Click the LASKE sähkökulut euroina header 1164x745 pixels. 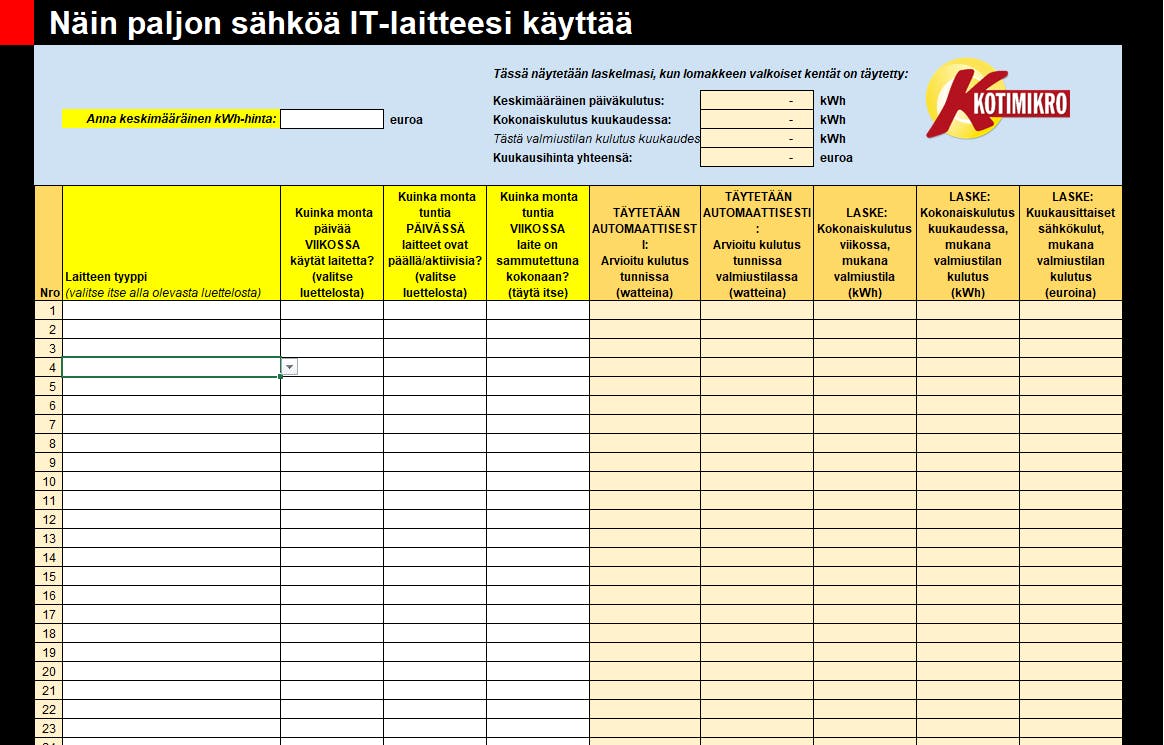point(1070,243)
